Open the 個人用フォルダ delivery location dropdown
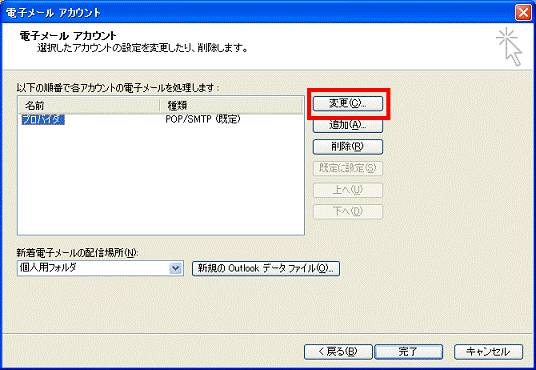The height and width of the screenshot is (370, 536). coord(176,268)
